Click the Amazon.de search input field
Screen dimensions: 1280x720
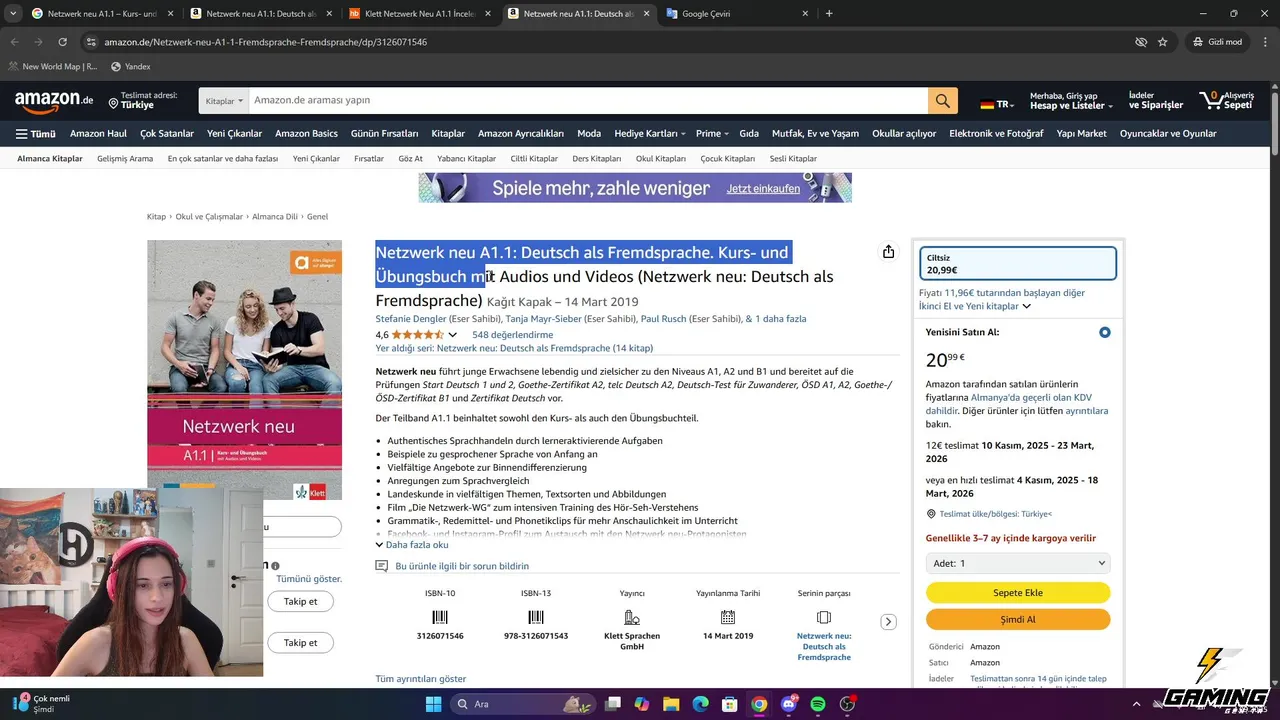588,101
